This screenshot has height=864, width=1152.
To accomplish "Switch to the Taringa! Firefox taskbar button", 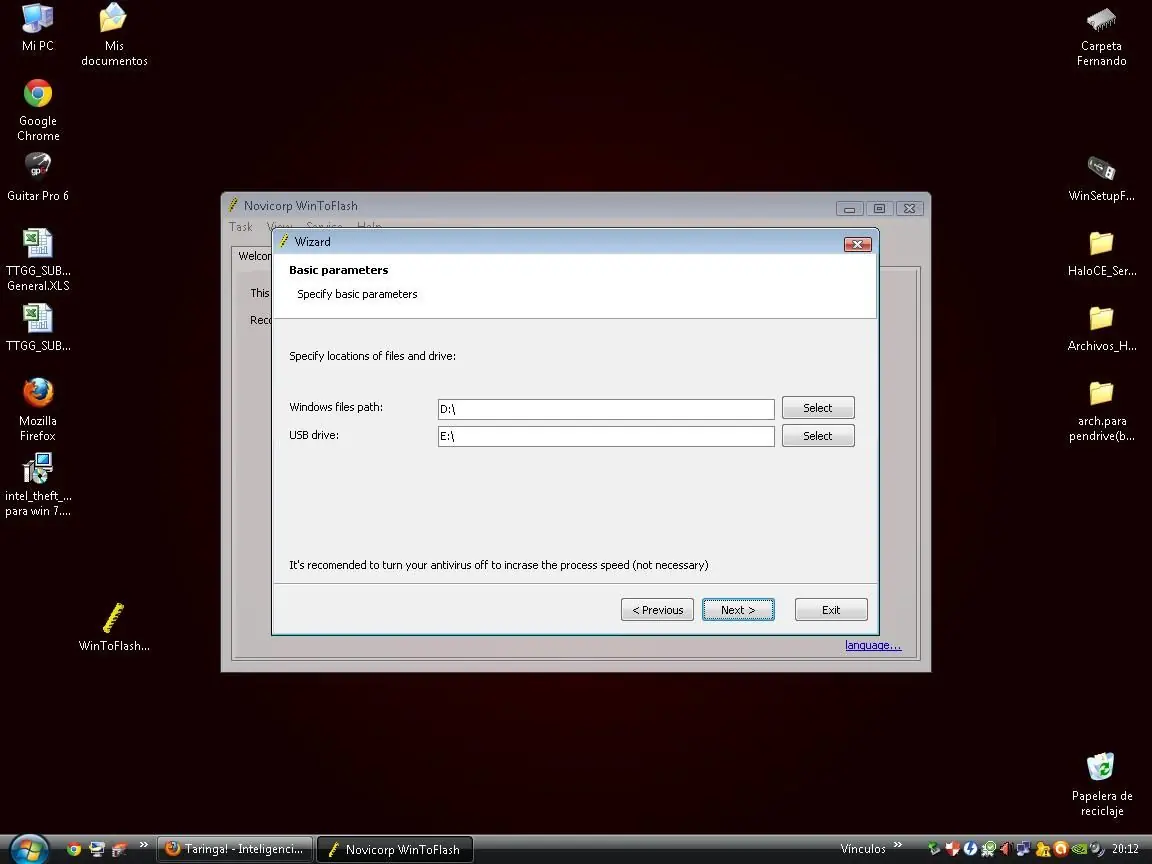I will (235, 849).
